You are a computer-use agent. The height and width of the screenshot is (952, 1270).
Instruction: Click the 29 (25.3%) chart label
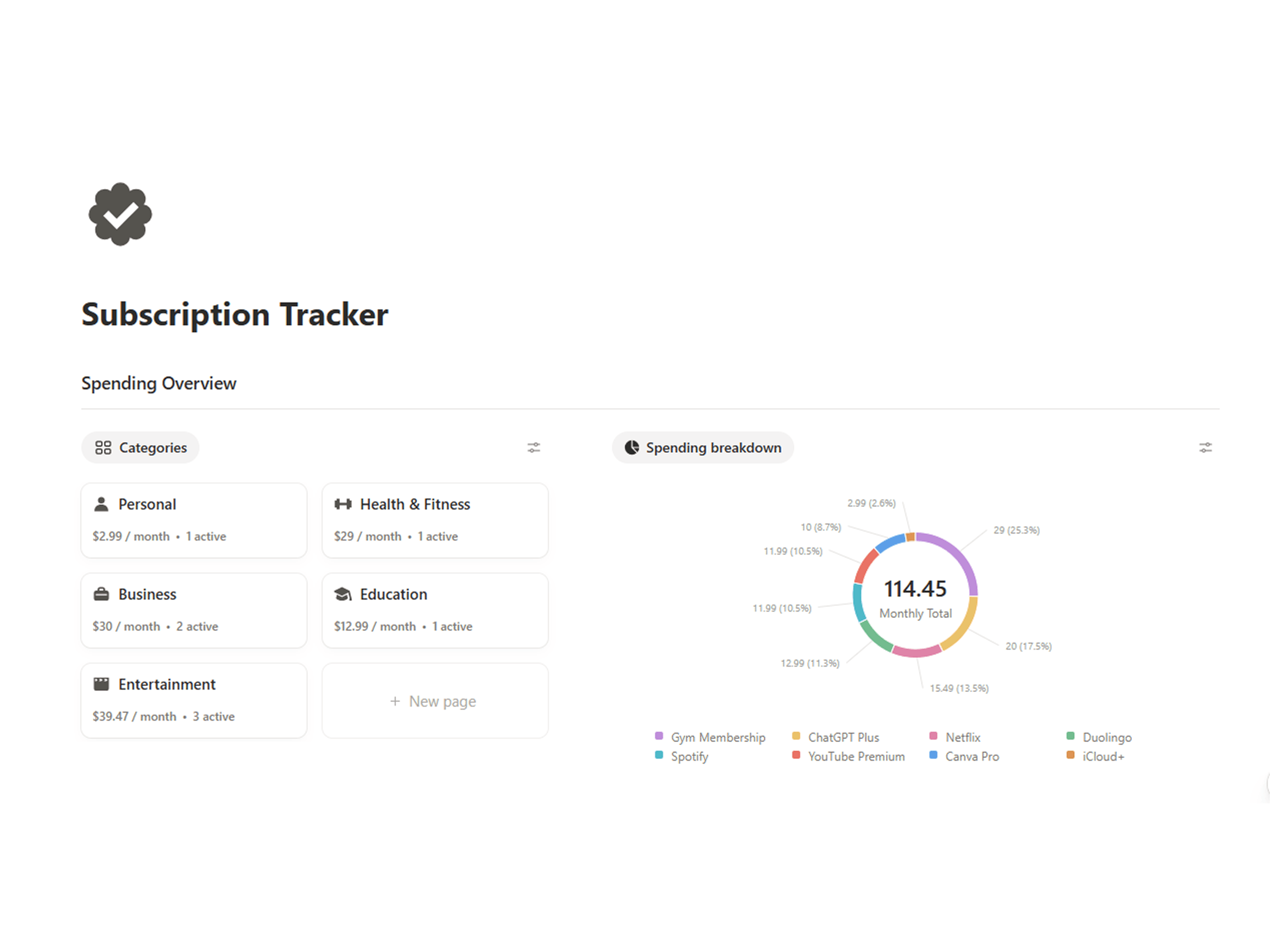click(x=1017, y=530)
